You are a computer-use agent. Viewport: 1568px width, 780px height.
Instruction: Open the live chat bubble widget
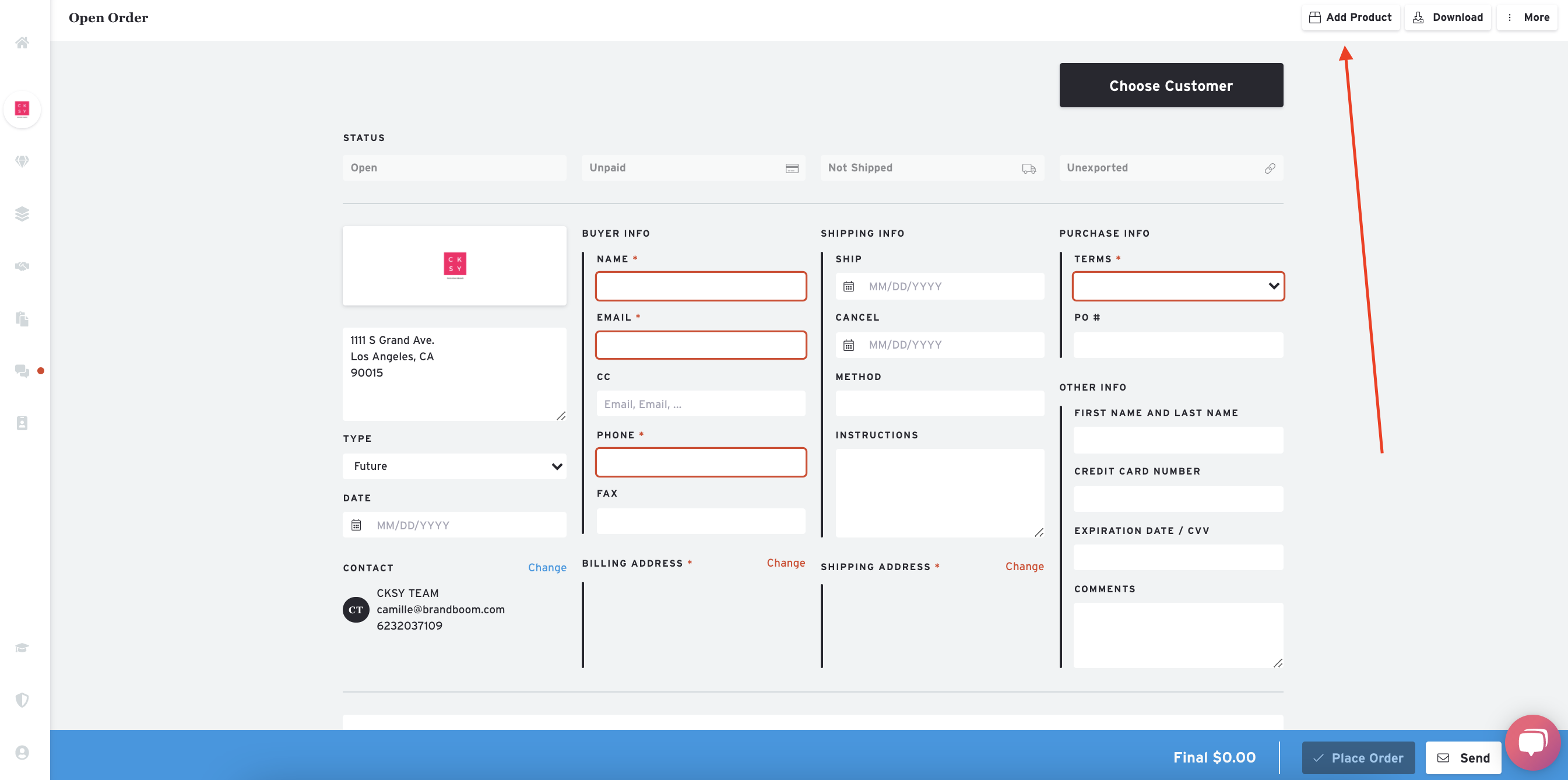click(x=1532, y=742)
